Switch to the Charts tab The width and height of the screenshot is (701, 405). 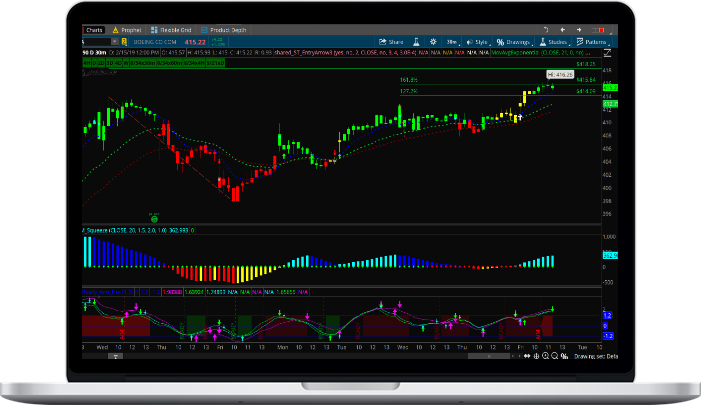pyautogui.click(x=95, y=31)
